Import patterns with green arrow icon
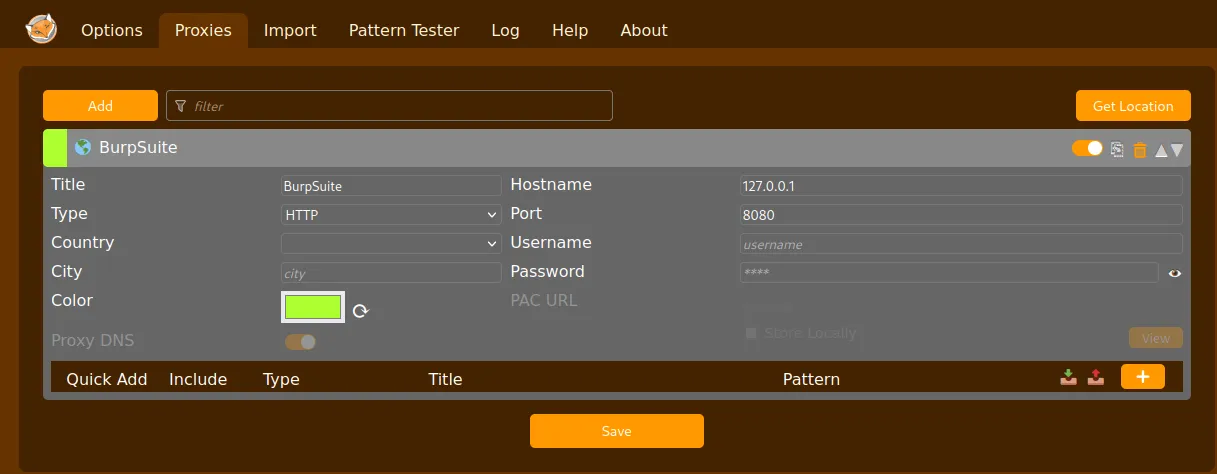The width and height of the screenshot is (1217, 474). 1068,377
